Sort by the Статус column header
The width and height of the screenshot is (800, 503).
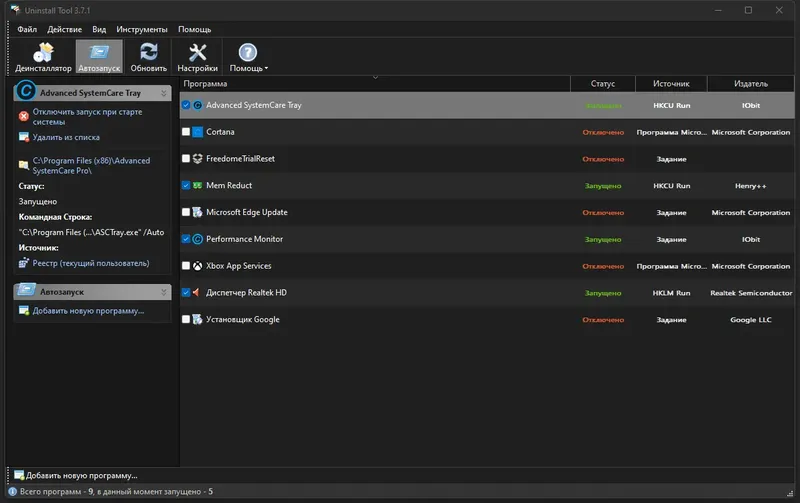pos(603,84)
